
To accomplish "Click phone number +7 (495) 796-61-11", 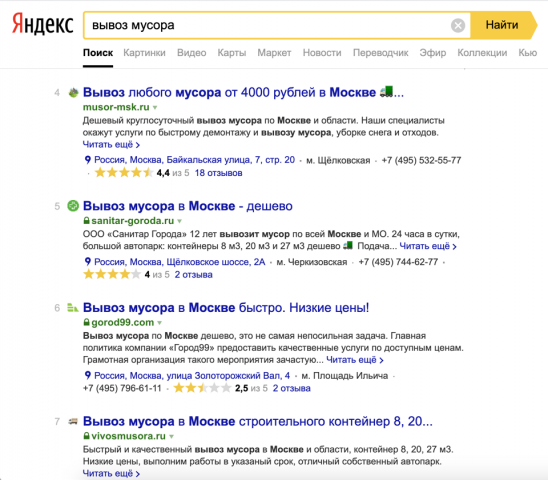I will 122,388.
